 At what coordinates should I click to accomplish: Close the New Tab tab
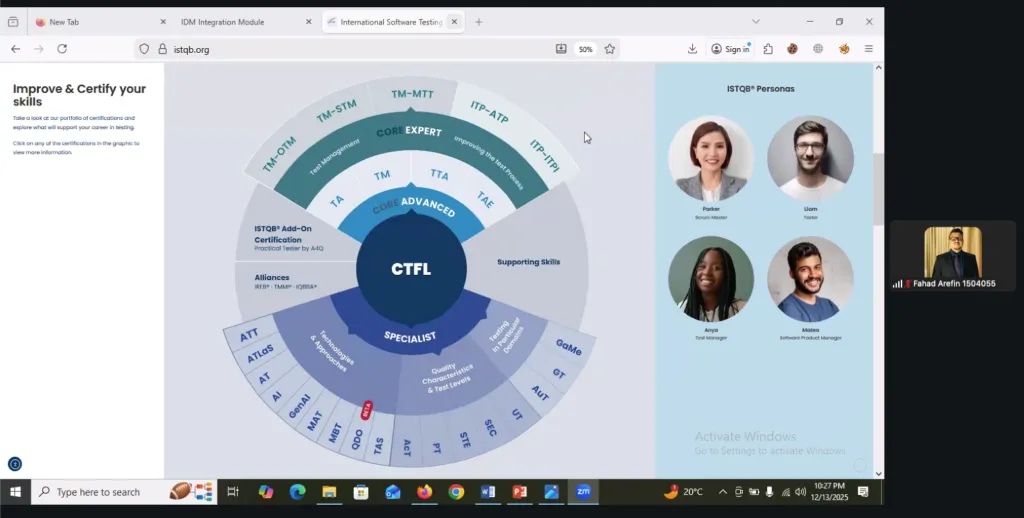click(163, 22)
